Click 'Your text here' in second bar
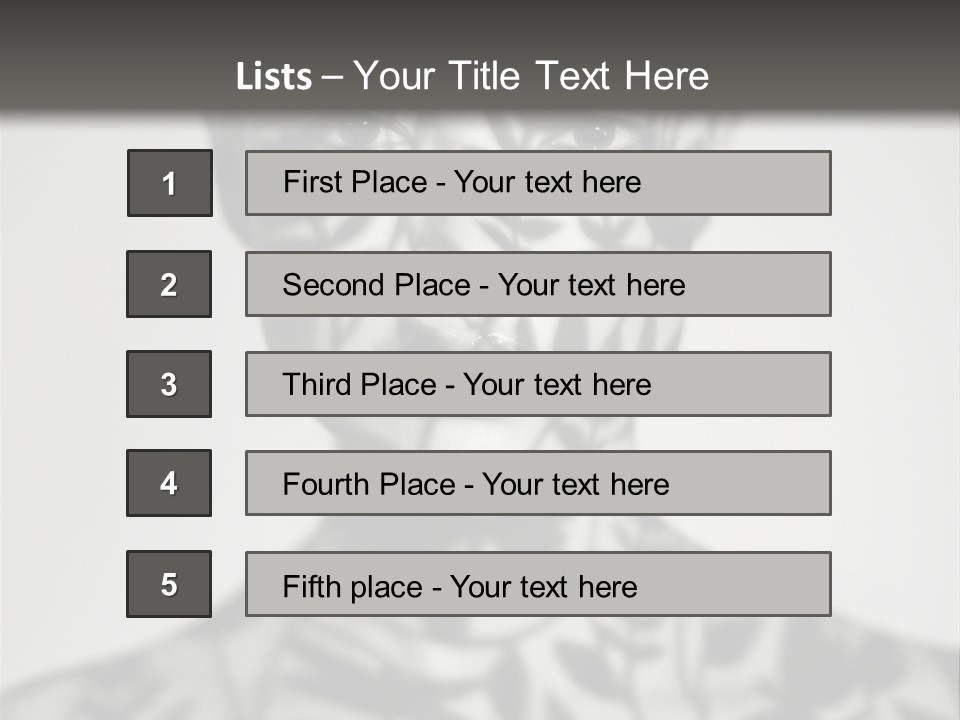 click(x=591, y=285)
